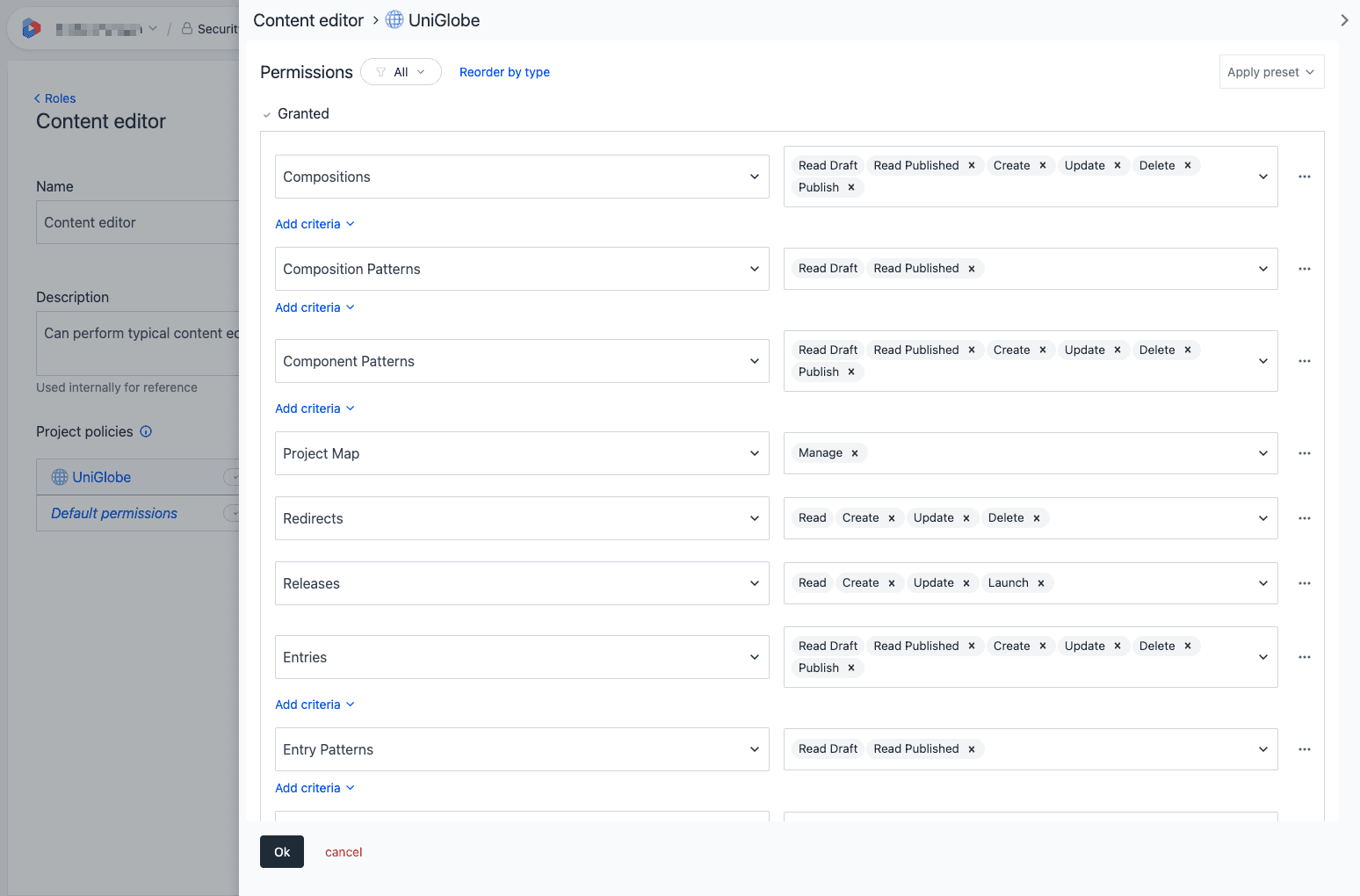1360x896 pixels.
Task: Open the Compositions row more-options menu
Action: point(1304,177)
